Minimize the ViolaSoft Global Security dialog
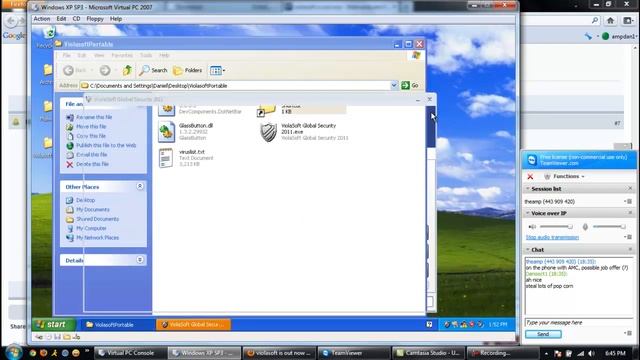640x360 pixels. pyautogui.click(x=418, y=99)
